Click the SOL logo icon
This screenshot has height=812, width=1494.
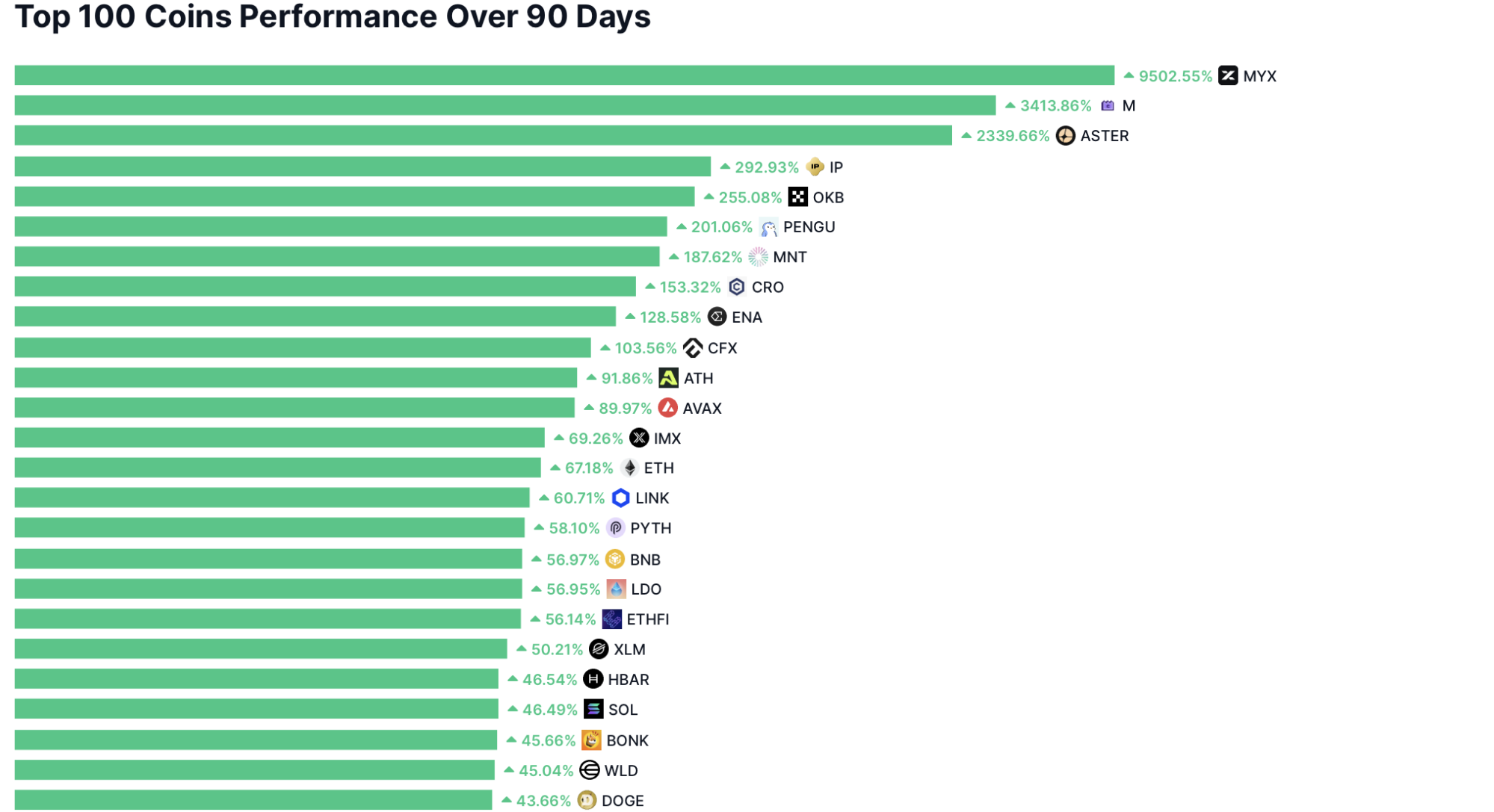click(x=593, y=709)
